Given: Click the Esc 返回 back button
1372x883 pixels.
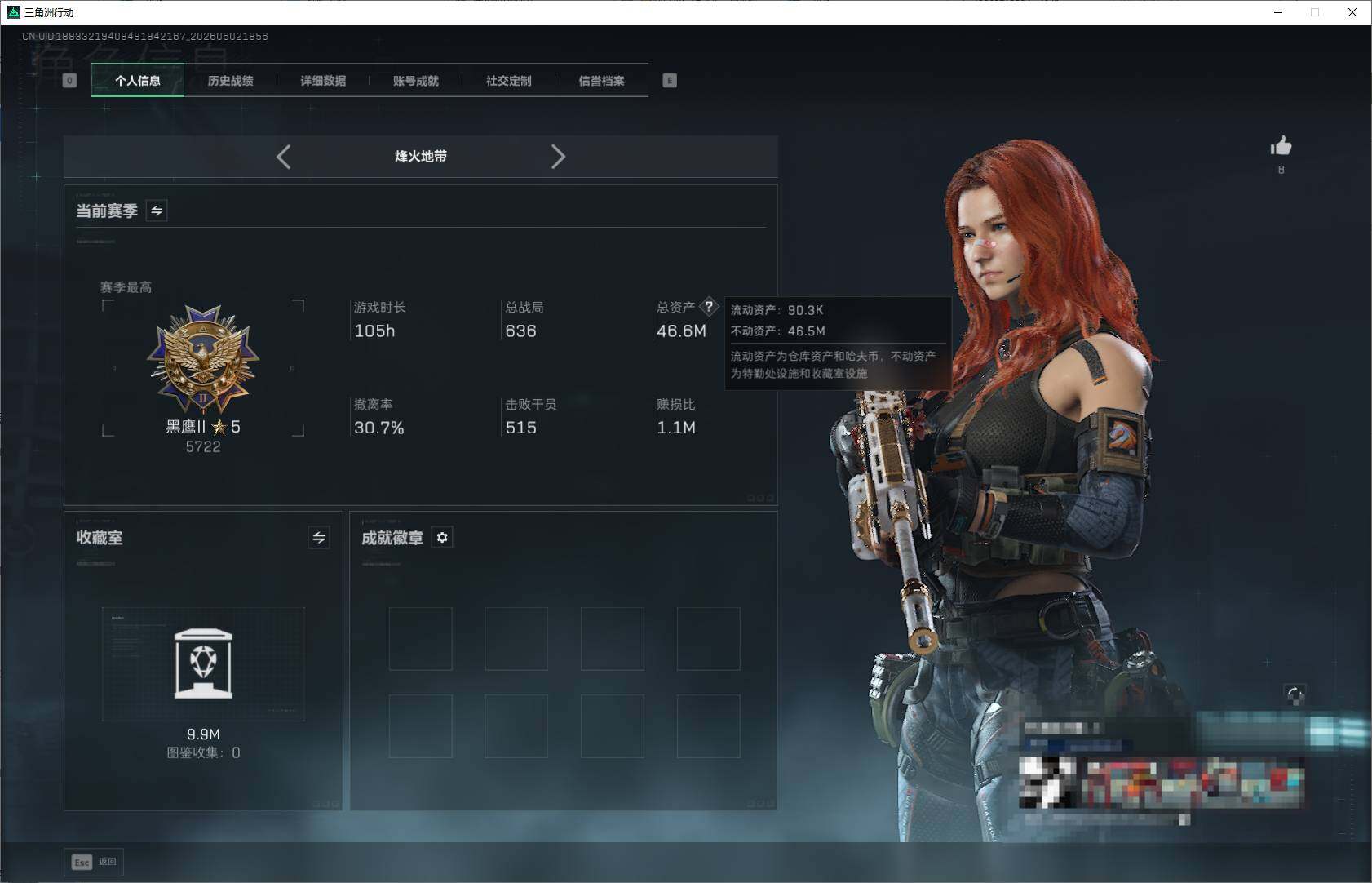Looking at the screenshot, I should [x=95, y=862].
